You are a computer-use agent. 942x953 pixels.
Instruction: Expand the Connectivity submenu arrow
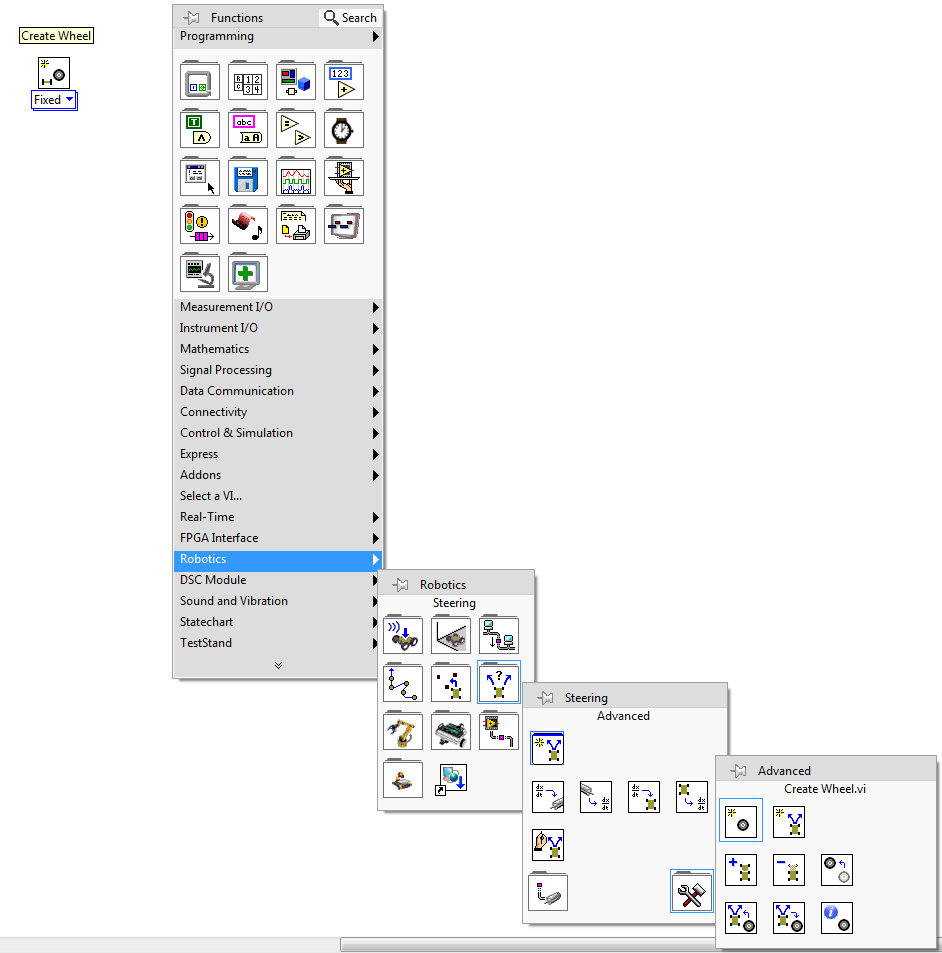point(376,412)
